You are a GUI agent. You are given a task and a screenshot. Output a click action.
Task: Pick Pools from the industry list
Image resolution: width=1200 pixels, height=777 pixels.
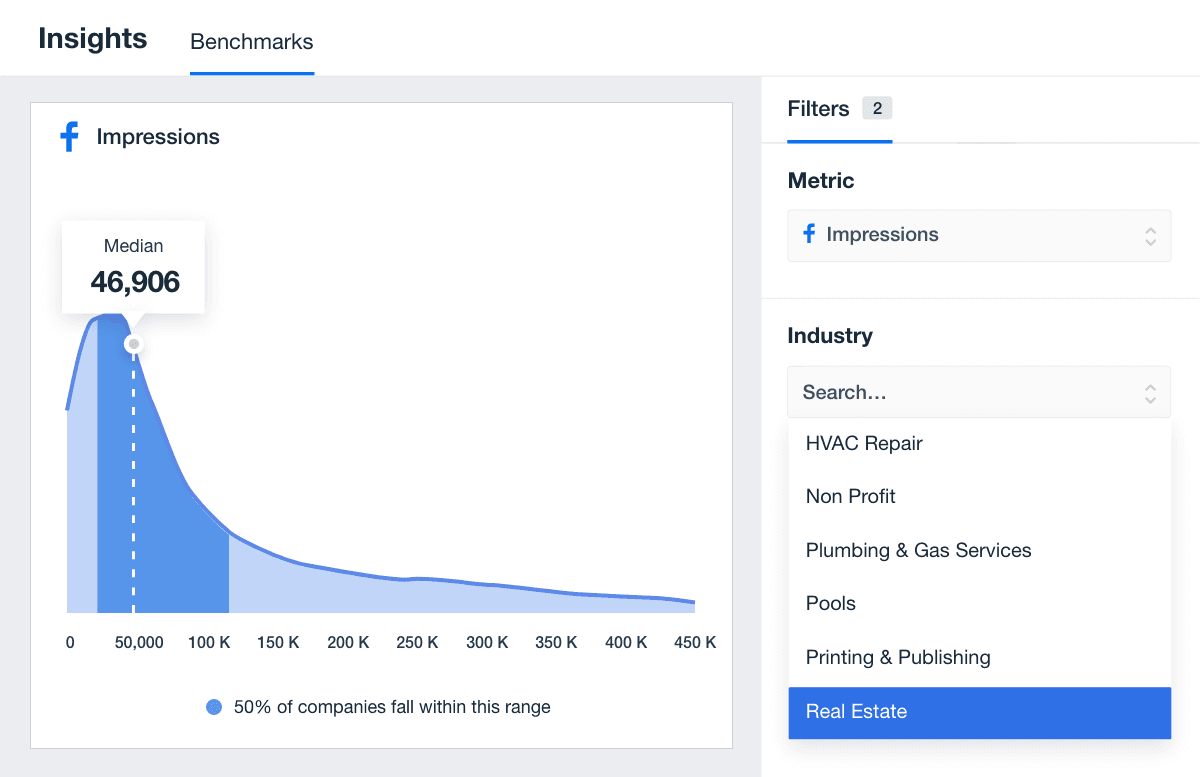[x=831, y=603]
